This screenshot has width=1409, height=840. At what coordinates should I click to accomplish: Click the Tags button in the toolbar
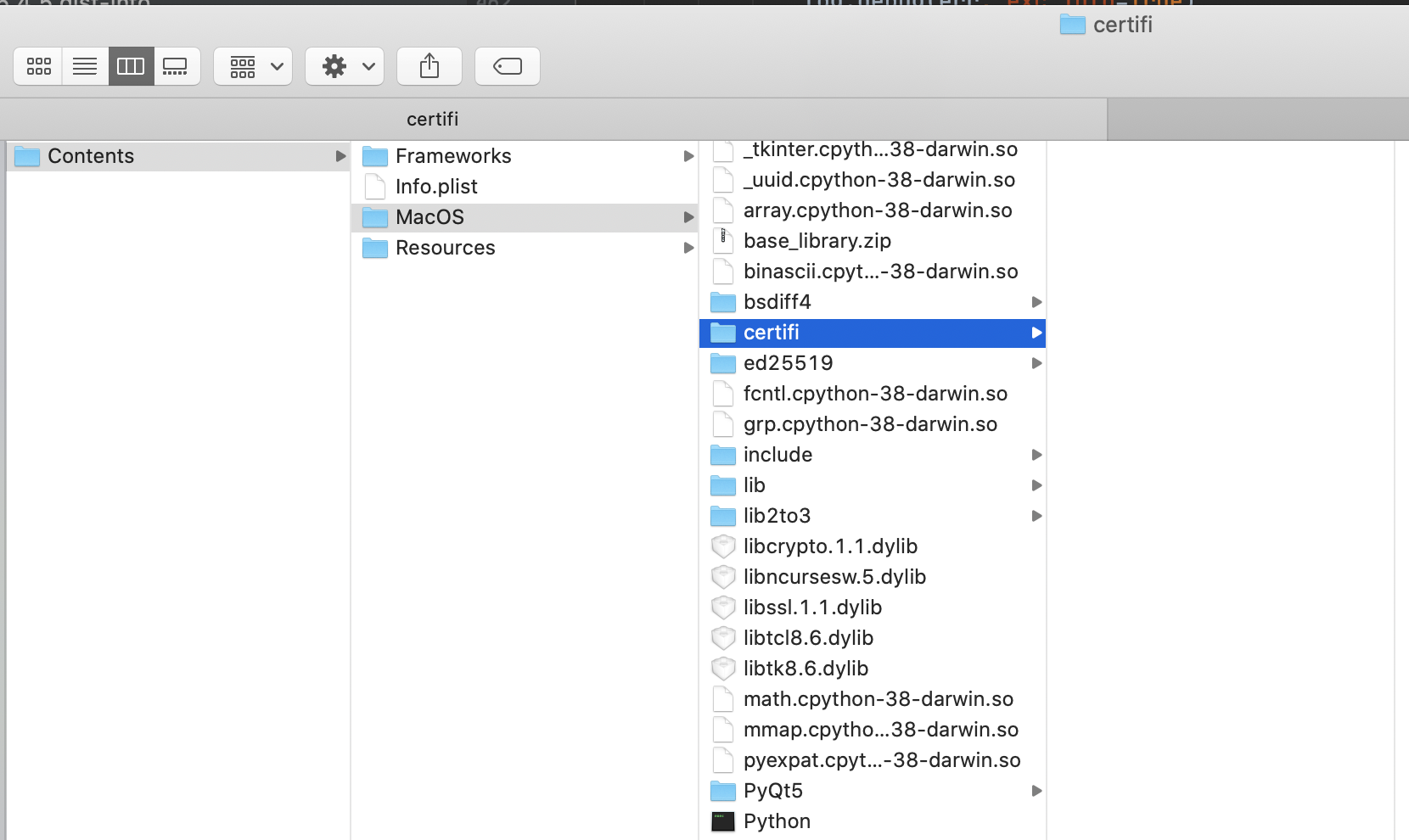(507, 66)
